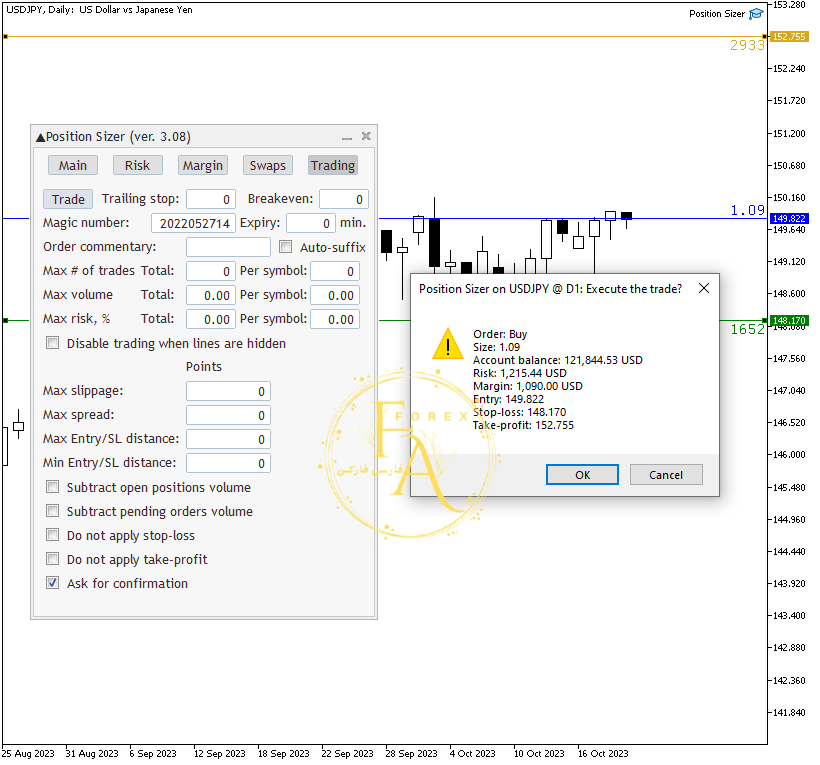The image size is (820, 765).
Task: Click the Order: Buy text
Action: pos(500,334)
